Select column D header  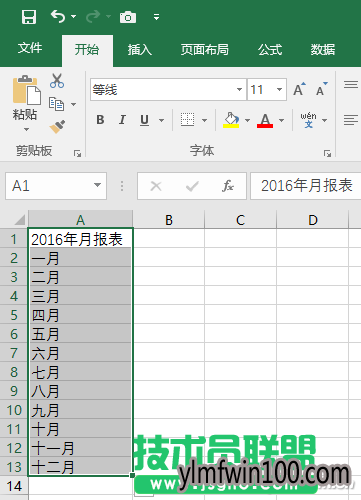pyautogui.click(x=313, y=220)
